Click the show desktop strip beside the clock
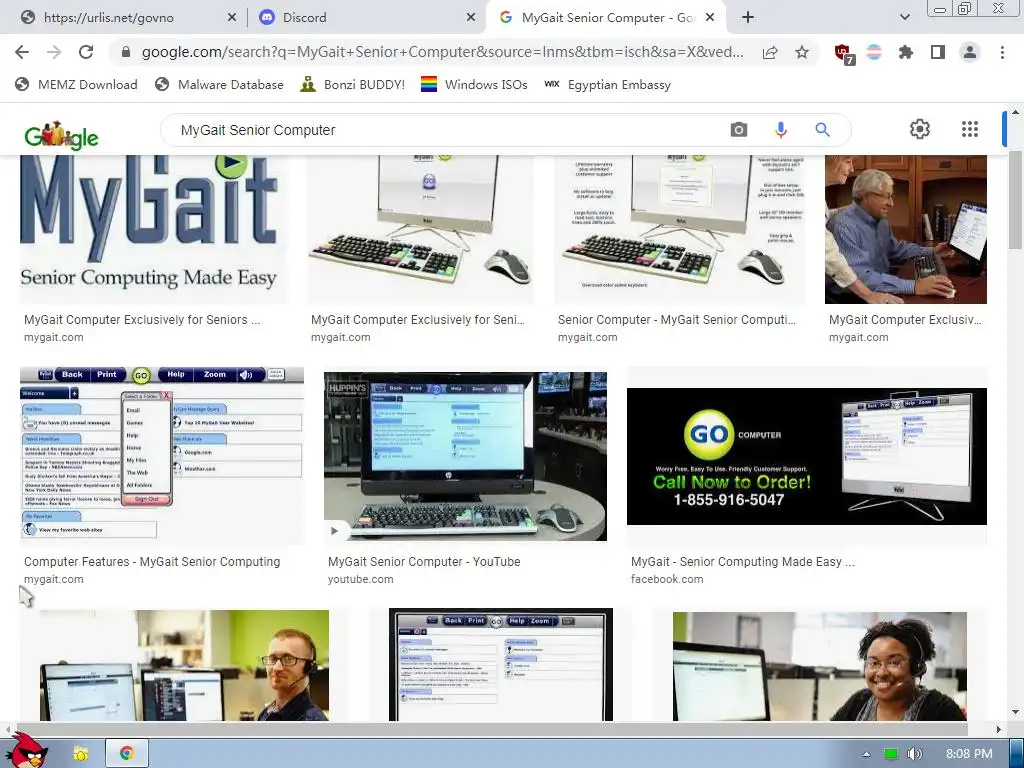Screen dimensions: 1024x768 pos(1016,754)
